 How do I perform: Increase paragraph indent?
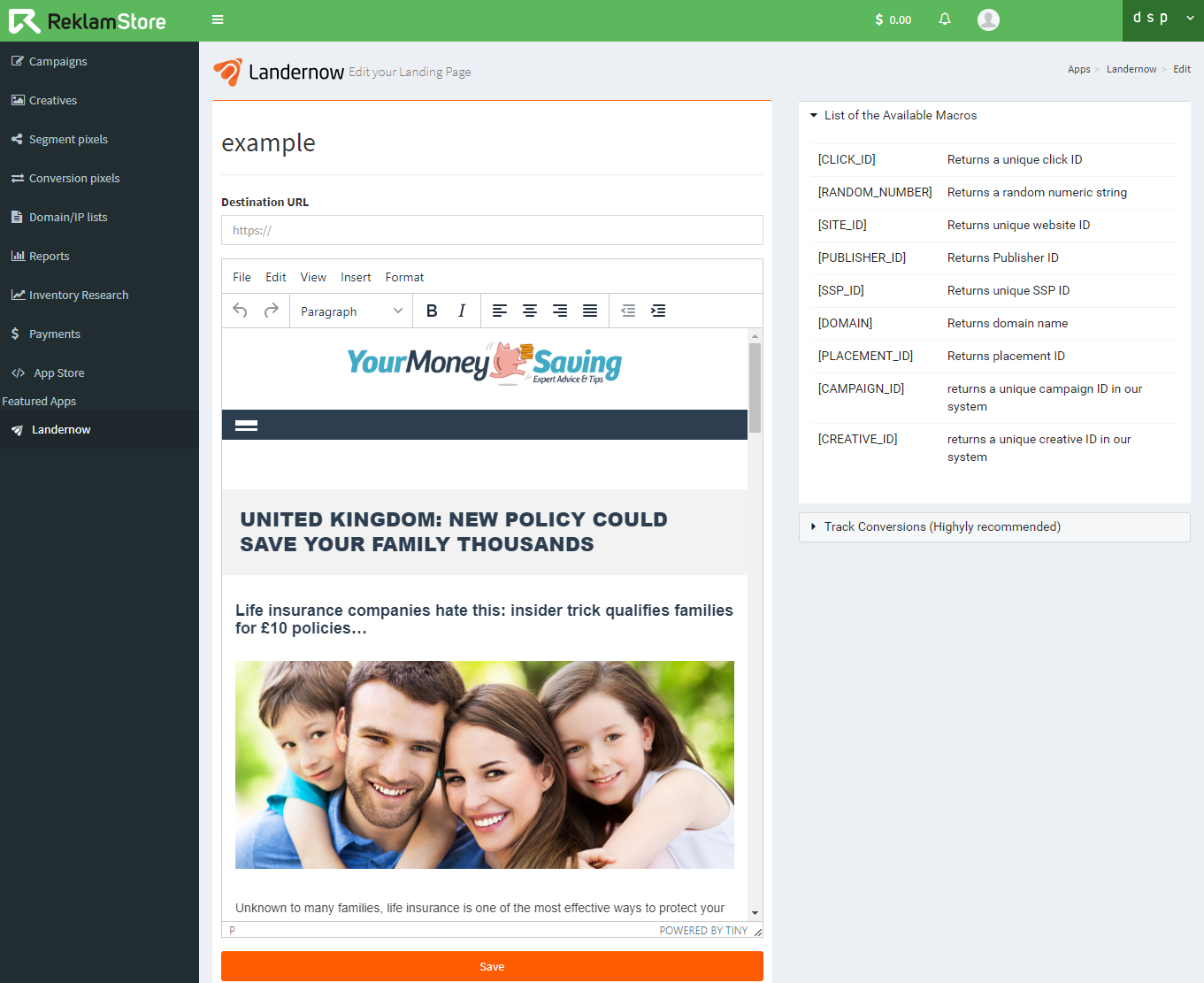[658, 311]
